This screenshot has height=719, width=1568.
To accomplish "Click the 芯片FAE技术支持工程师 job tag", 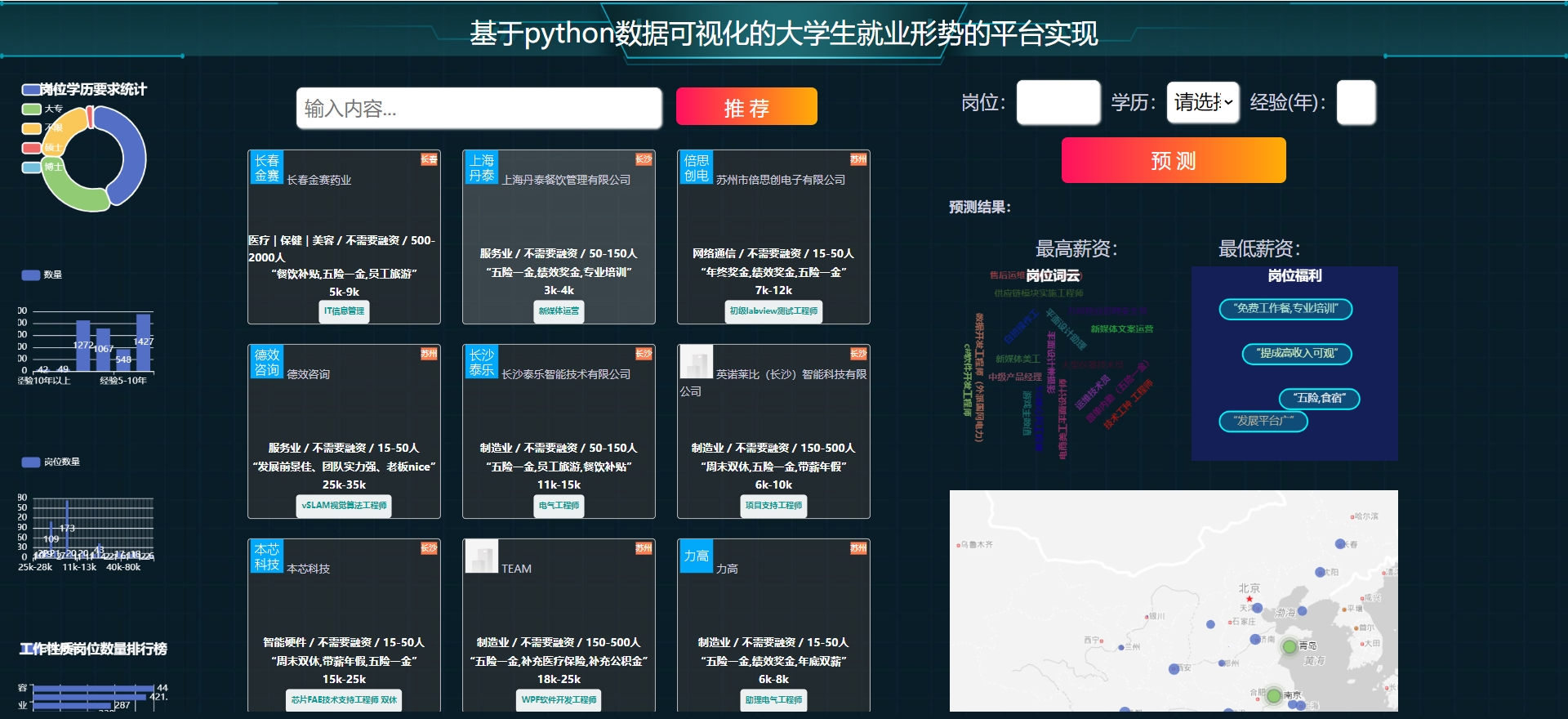I will [344, 699].
